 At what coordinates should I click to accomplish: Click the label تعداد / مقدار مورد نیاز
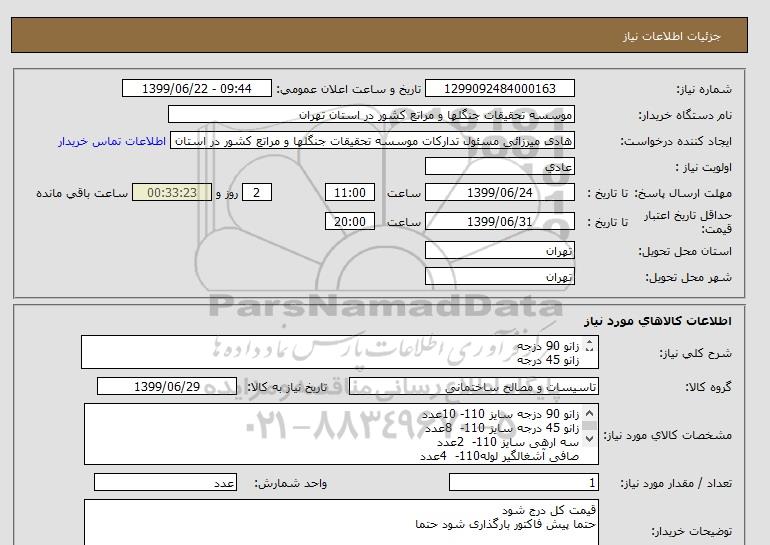point(676,483)
